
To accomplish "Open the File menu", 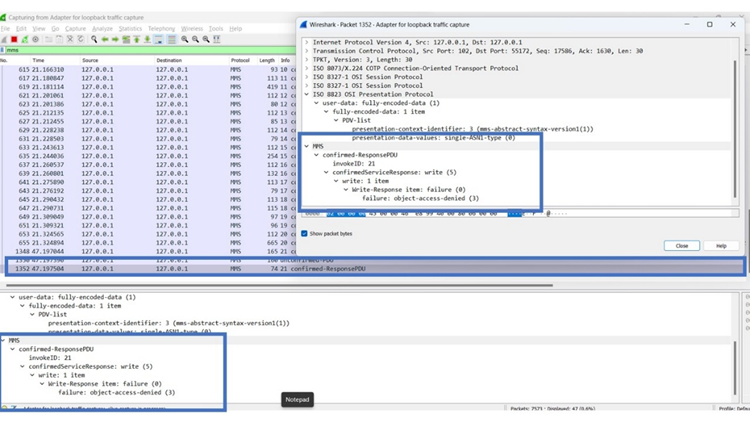I will [x=5, y=29].
